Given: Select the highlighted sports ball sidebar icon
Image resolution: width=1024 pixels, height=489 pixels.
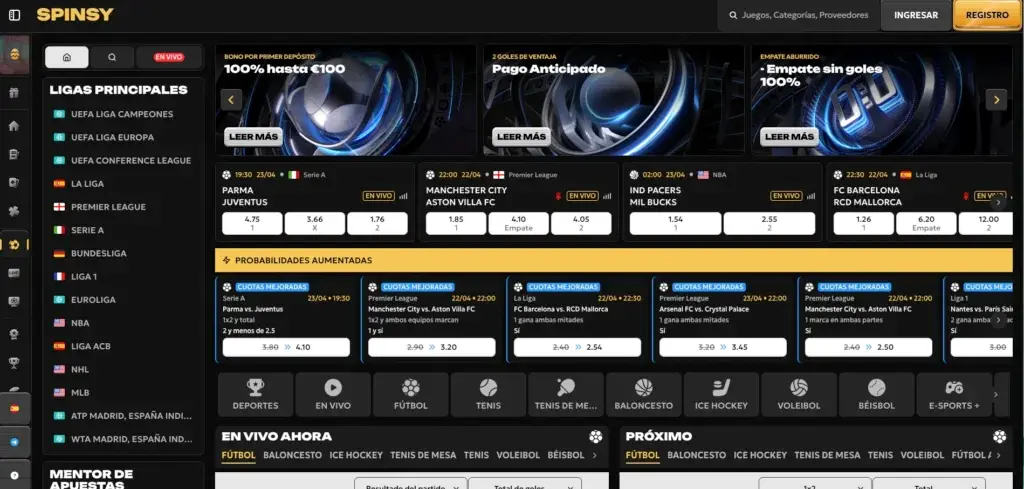Looking at the screenshot, I should tap(14, 245).
